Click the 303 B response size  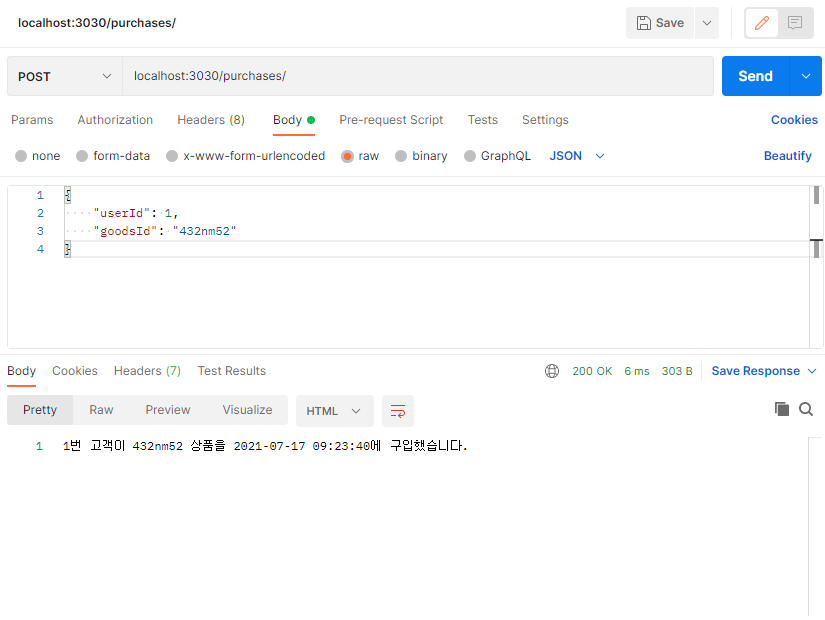(677, 371)
